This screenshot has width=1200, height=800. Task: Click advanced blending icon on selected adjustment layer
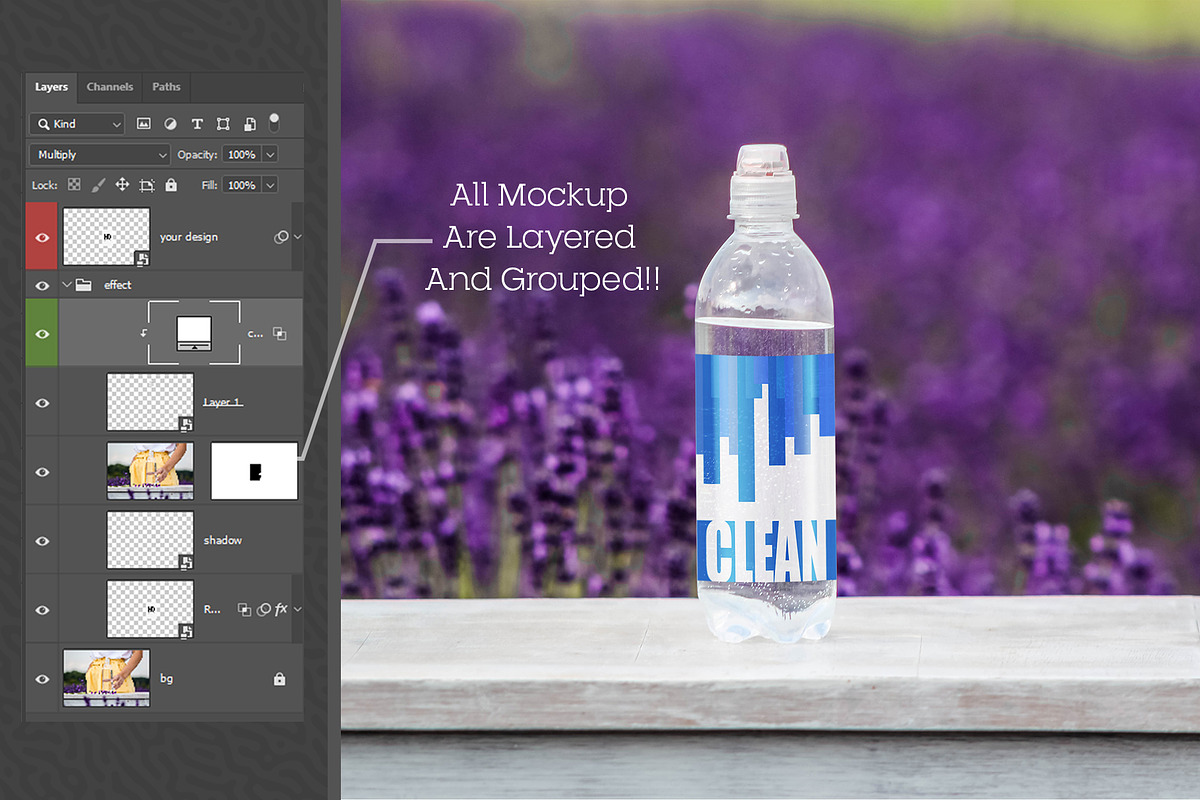[x=280, y=333]
